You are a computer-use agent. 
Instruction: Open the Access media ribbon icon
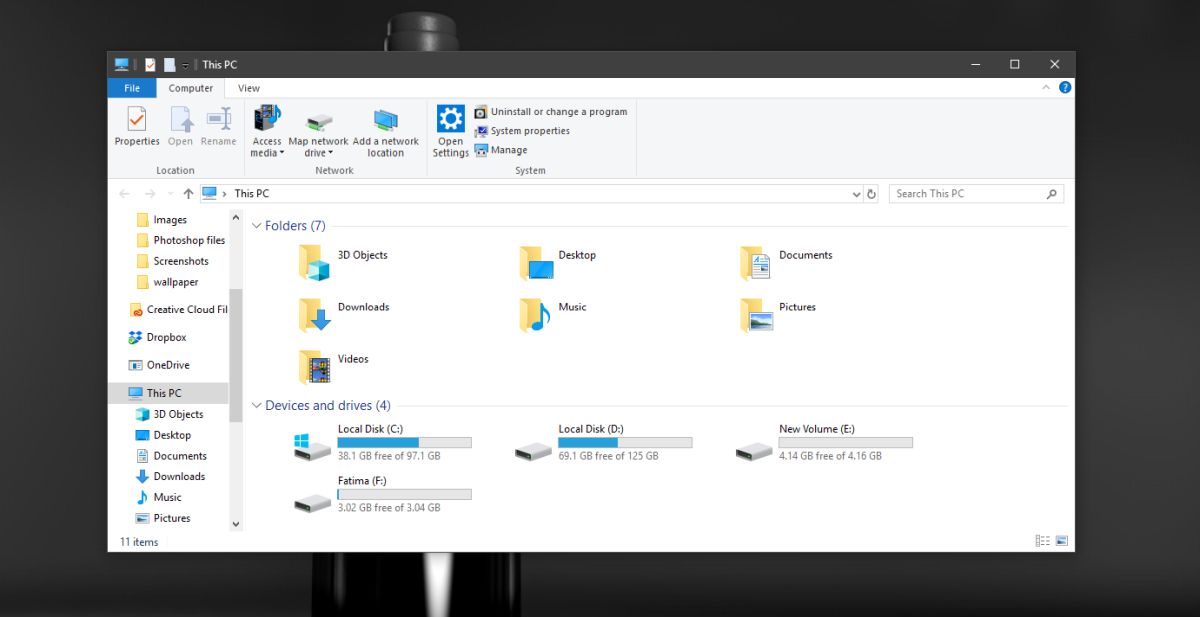click(267, 118)
